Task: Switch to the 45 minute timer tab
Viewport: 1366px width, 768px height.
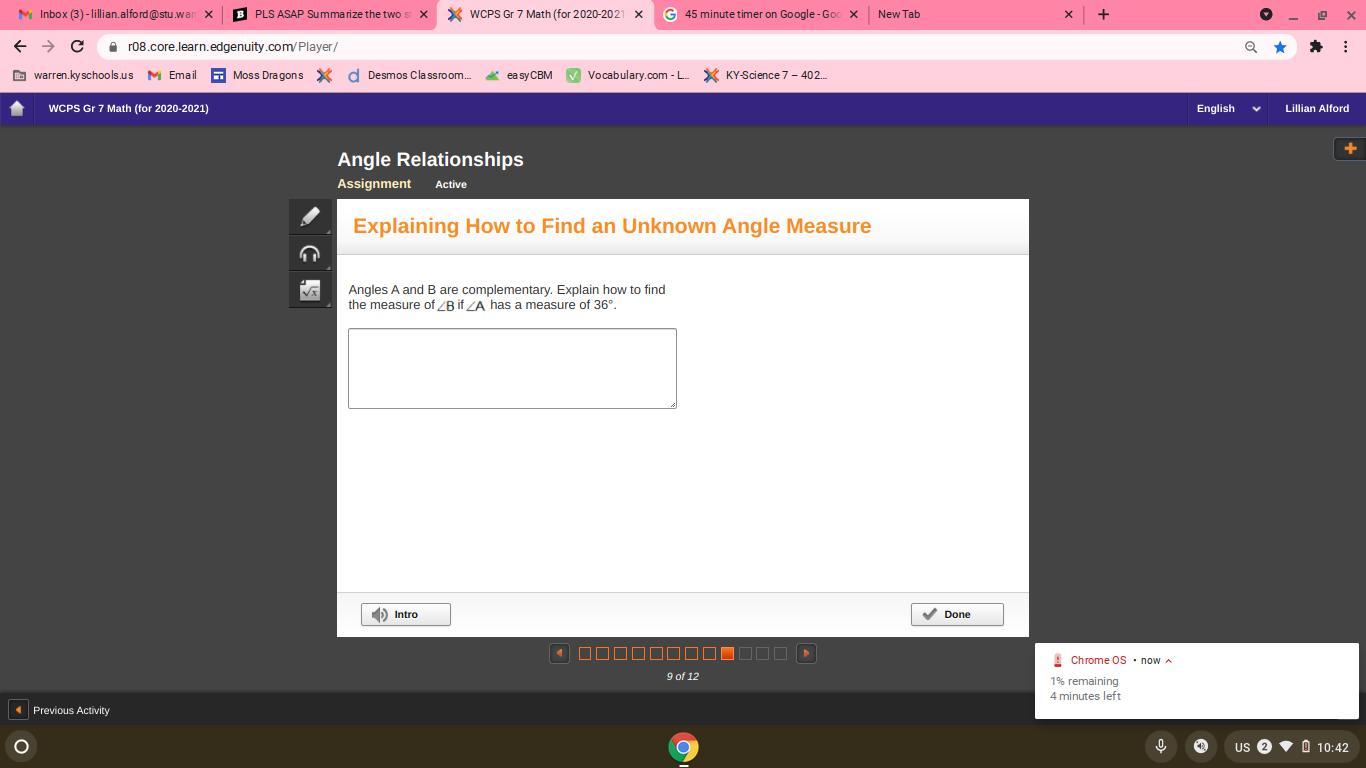Action: pos(761,15)
